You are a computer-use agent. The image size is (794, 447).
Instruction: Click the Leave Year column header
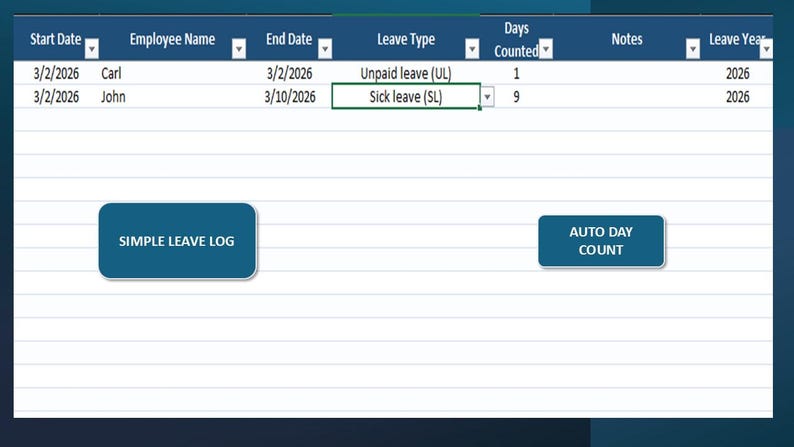click(x=737, y=39)
